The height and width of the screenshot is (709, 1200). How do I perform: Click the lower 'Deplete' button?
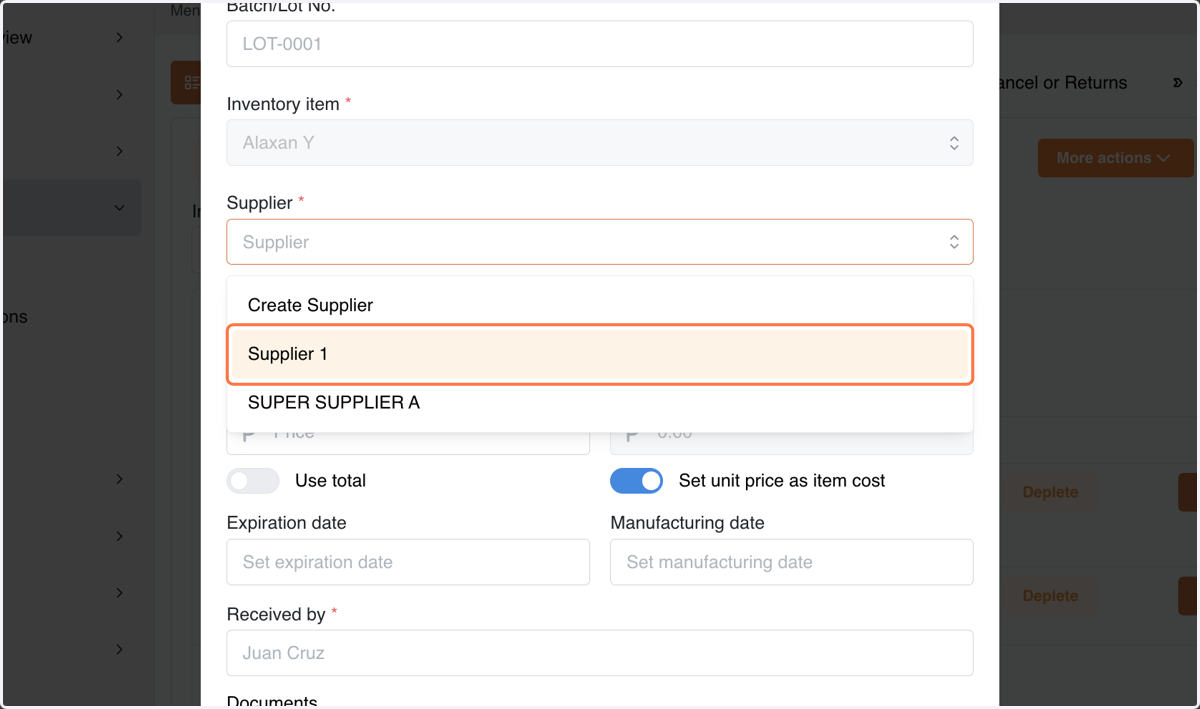[1050, 596]
